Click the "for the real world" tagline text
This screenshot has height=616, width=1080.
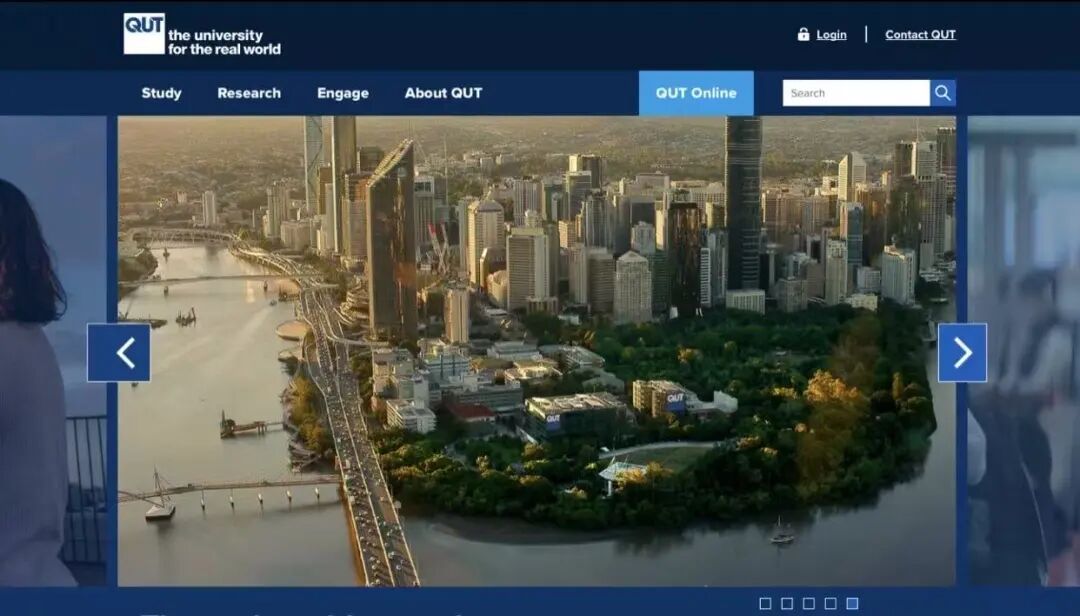coord(224,49)
